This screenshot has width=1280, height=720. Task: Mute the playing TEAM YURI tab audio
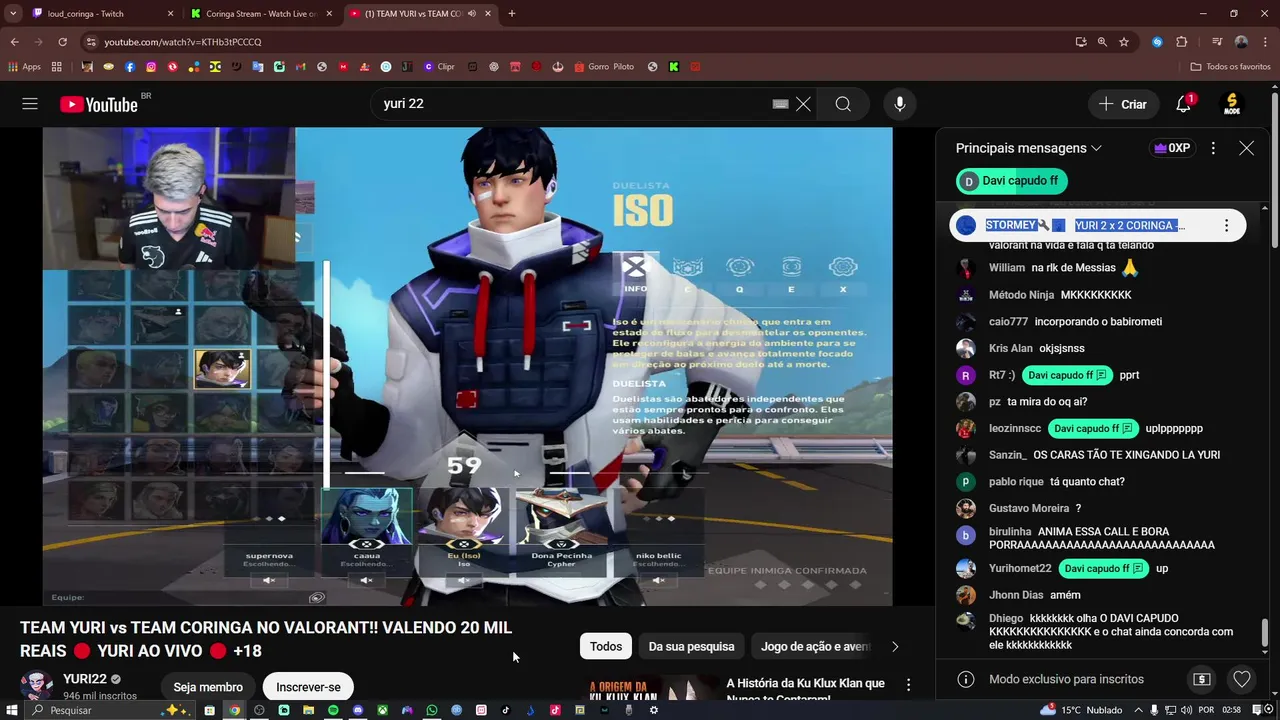pyautogui.click(x=472, y=14)
